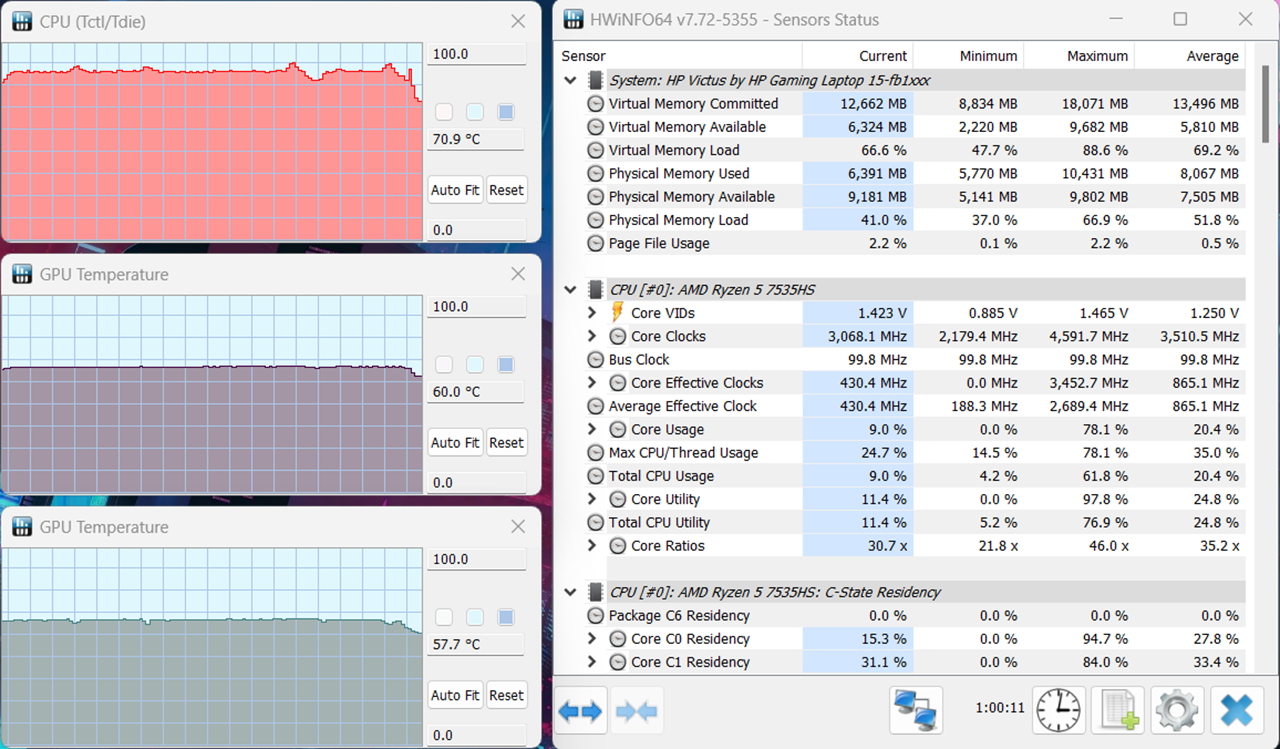
Task: Click the 100.0 maximum field in 57.7 °C graph
Action: click(476, 559)
